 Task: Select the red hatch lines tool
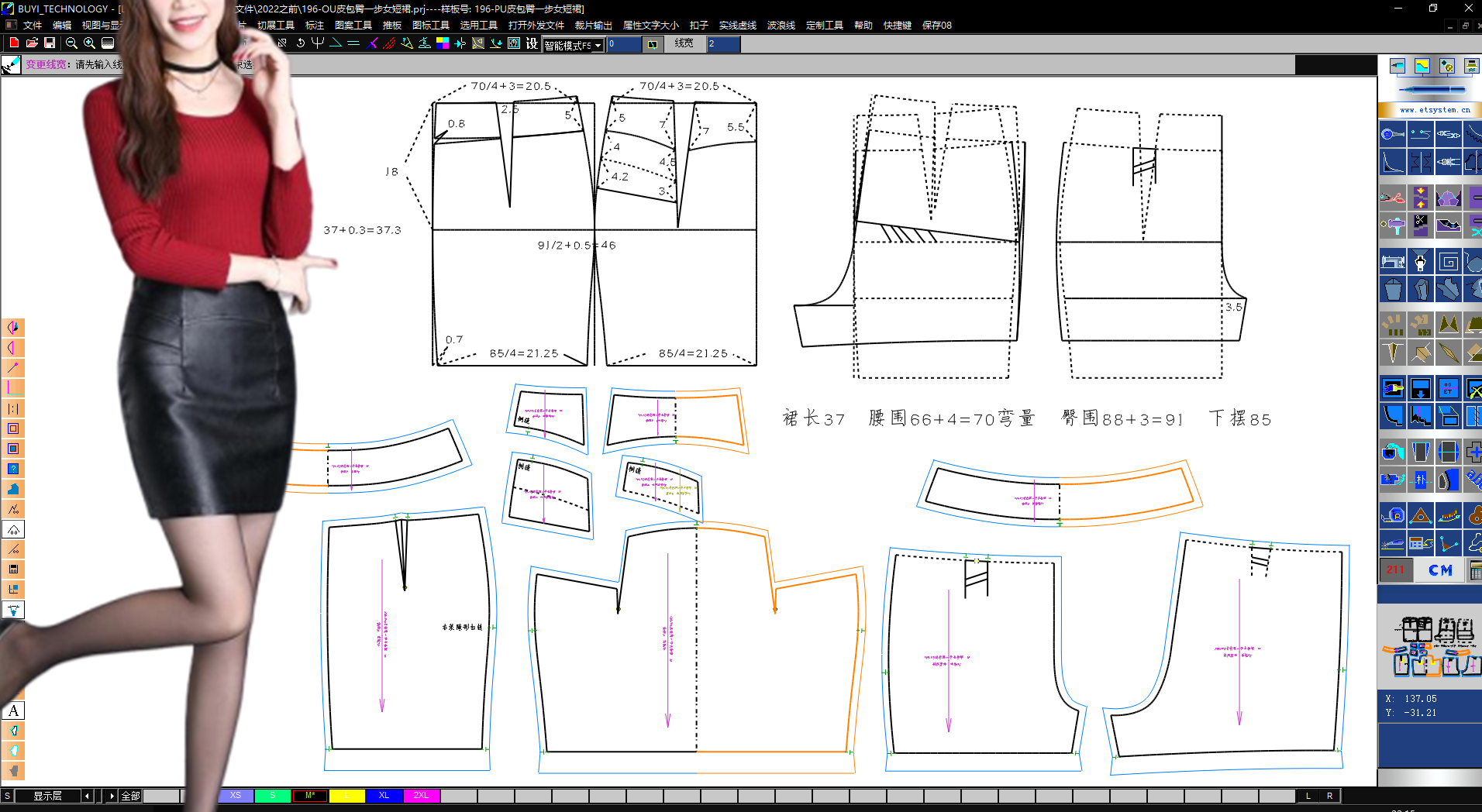(x=389, y=43)
